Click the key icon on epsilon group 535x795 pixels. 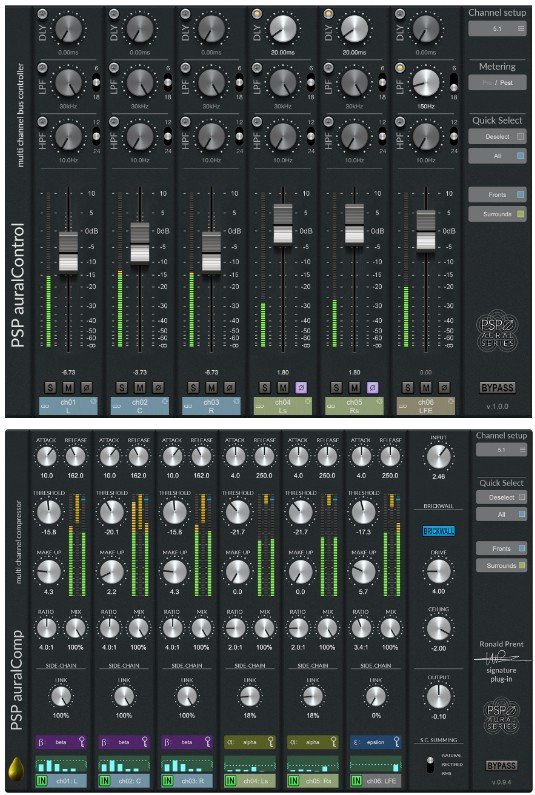[397, 742]
